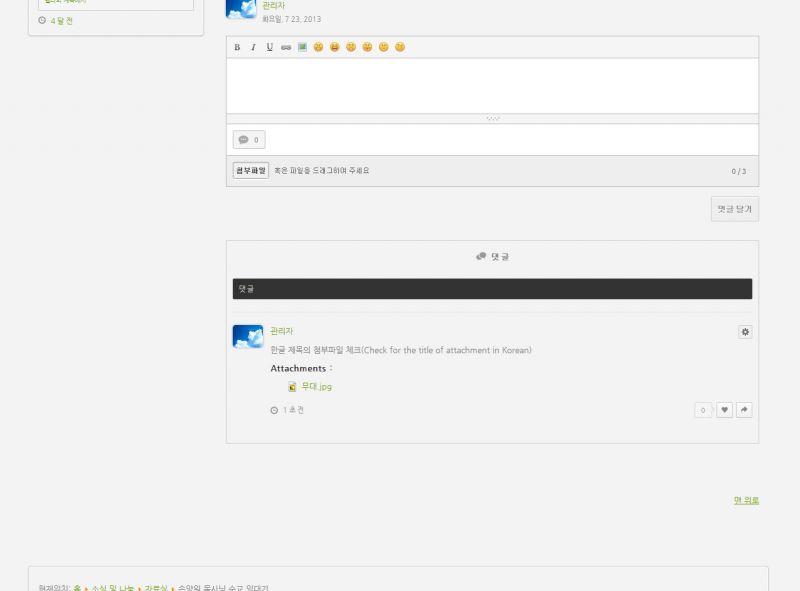This screenshot has height=591, width=800.
Task: Click the 관리자 author name on the comment
Action: tap(282, 331)
